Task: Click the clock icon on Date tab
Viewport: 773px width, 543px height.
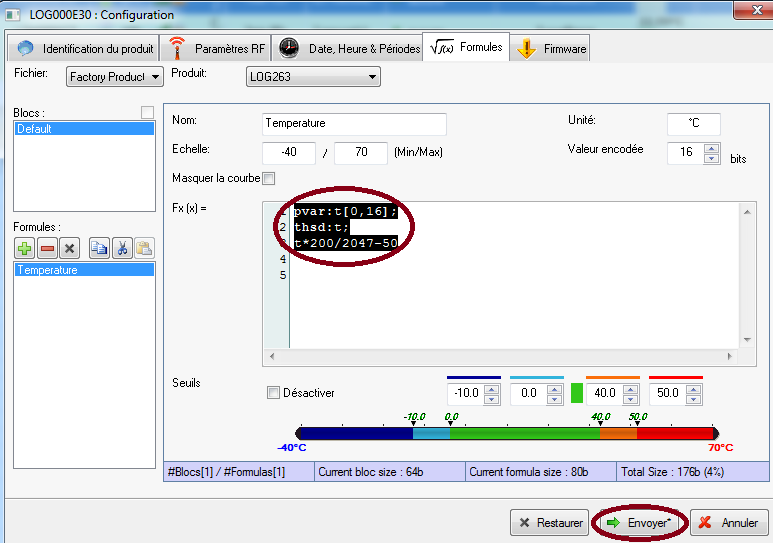Action: coord(289,48)
